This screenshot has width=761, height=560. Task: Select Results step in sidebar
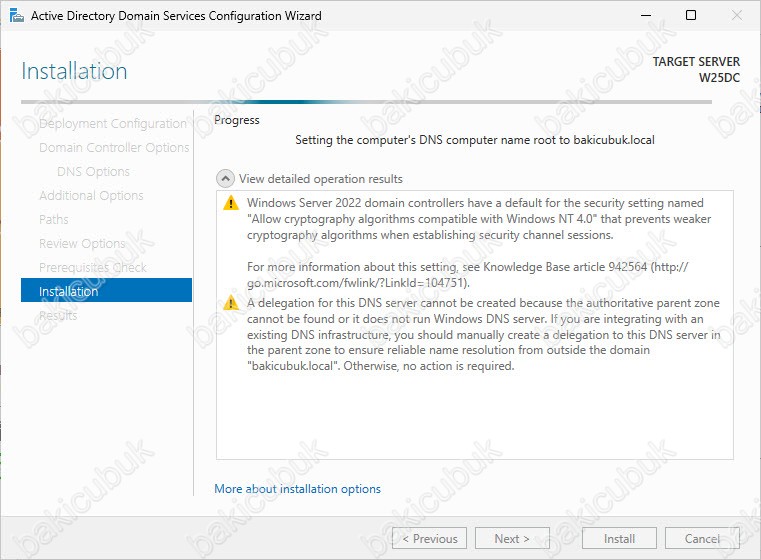[x=58, y=315]
